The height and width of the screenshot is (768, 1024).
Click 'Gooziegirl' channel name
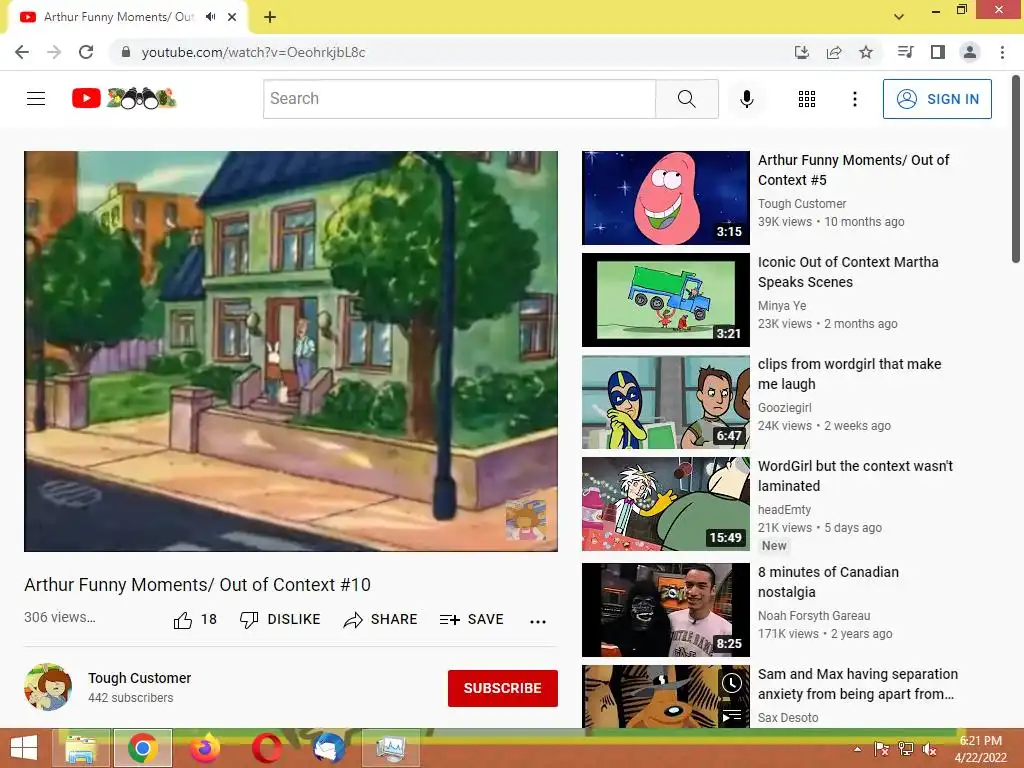(784, 408)
